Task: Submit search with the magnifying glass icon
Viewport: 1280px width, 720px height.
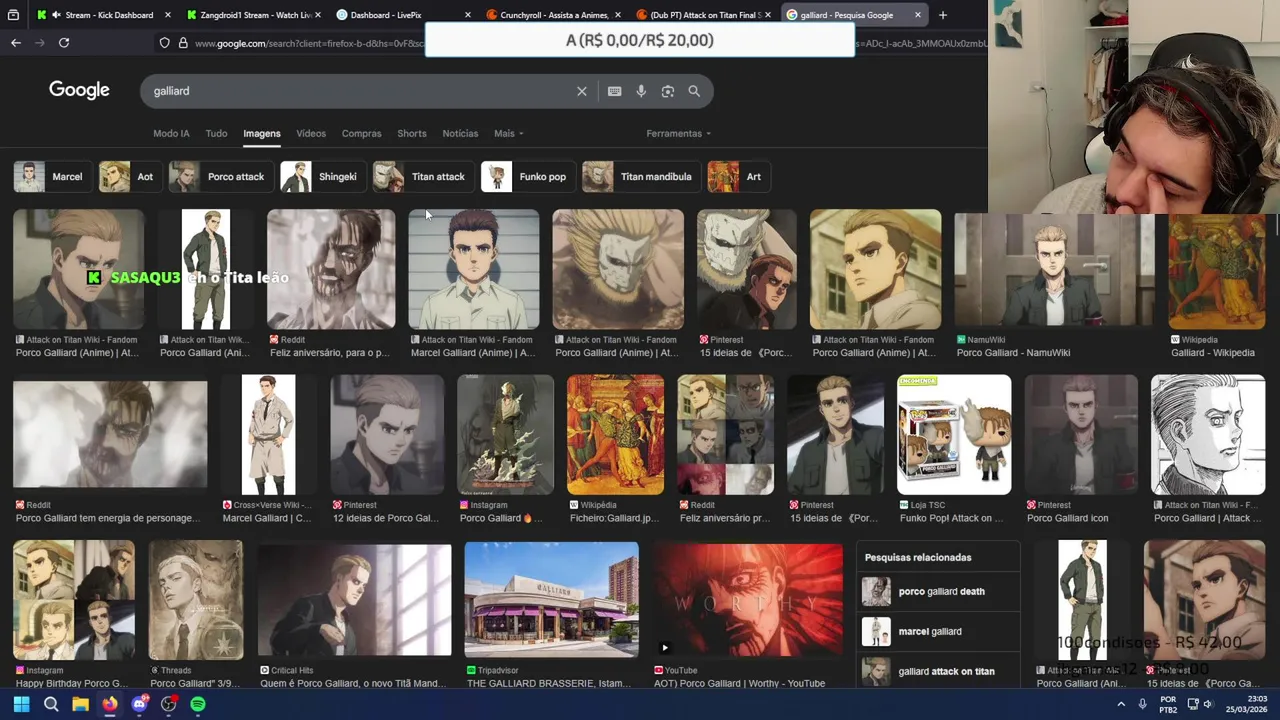Action: click(694, 91)
